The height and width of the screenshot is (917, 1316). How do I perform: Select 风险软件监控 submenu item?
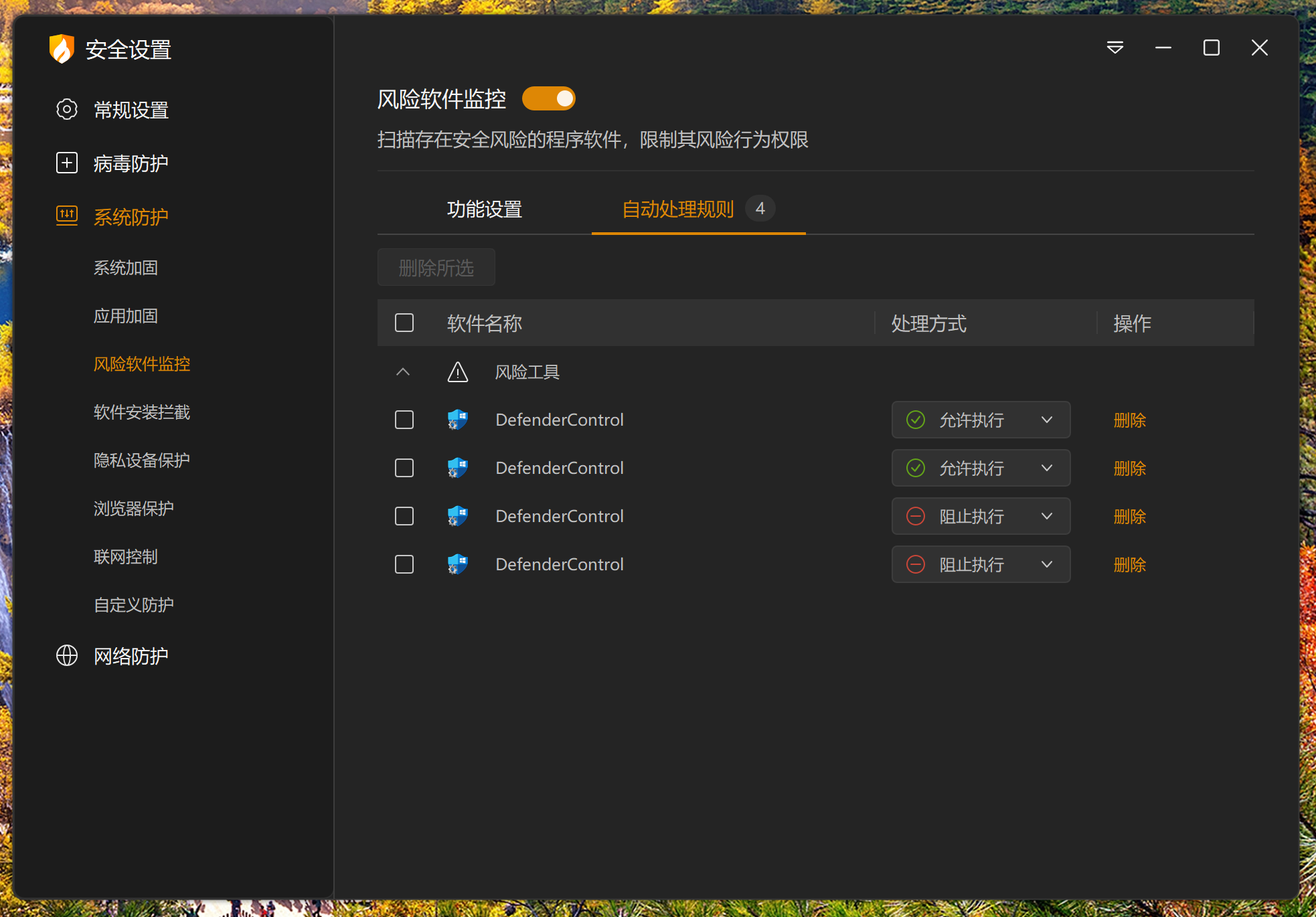(142, 364)
